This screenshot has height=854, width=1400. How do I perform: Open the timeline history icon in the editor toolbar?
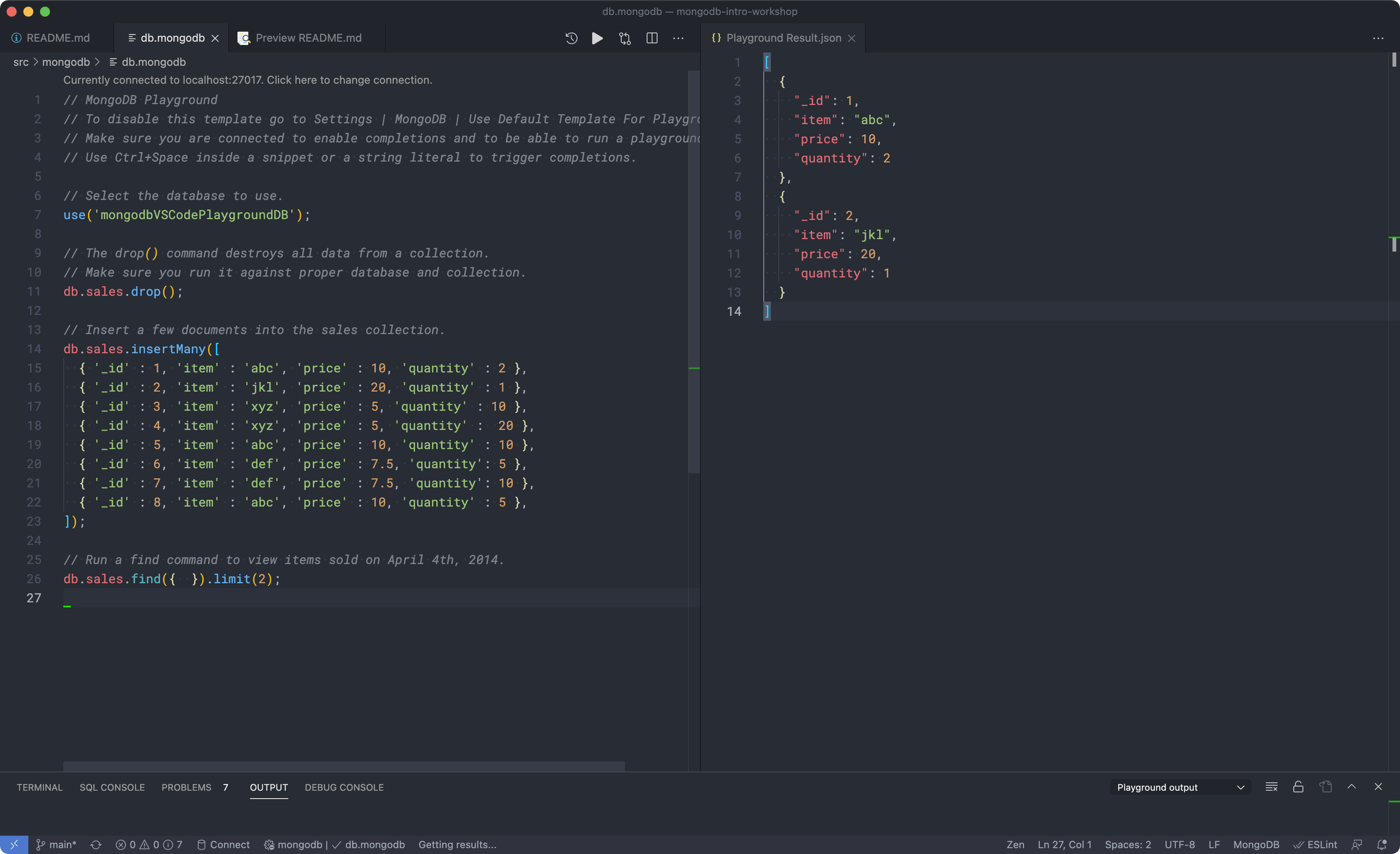571,38
